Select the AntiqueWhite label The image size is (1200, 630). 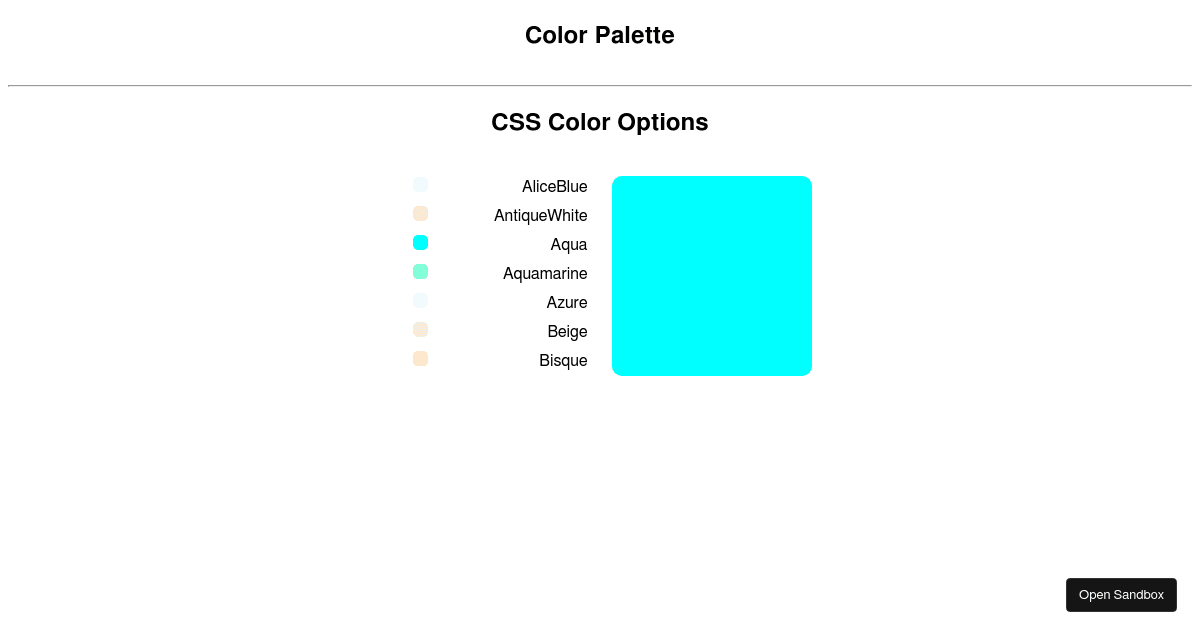tap(541, 216)
